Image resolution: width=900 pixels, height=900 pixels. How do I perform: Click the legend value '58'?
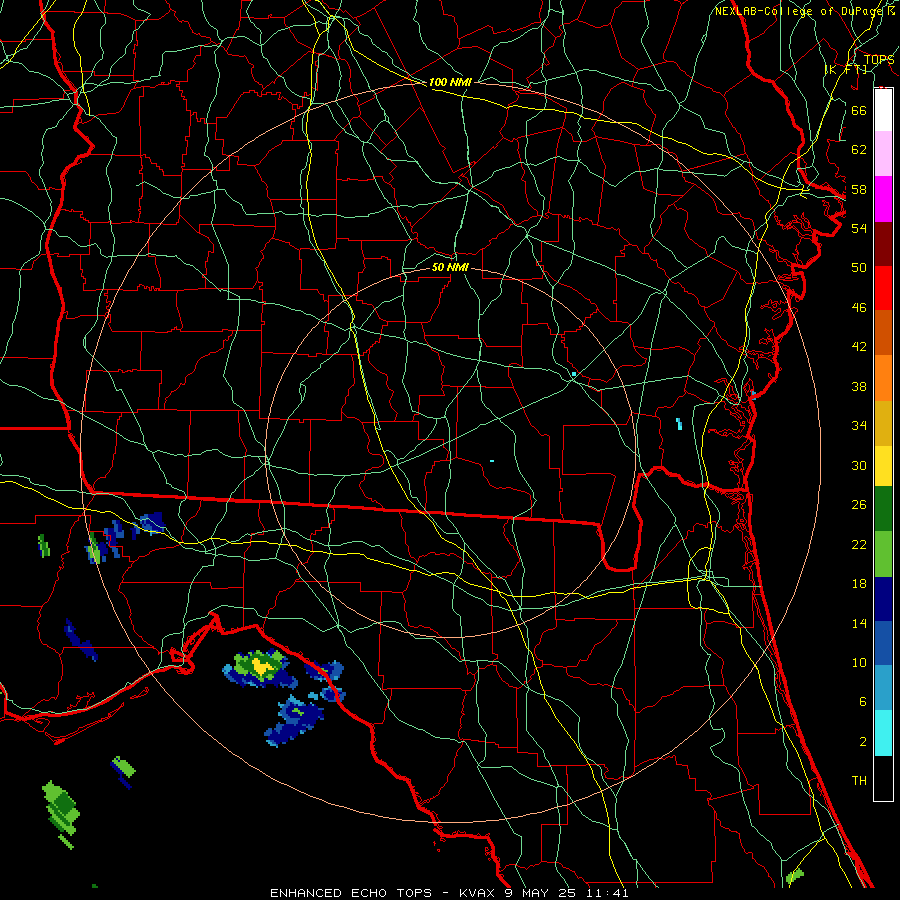(859, 189)
